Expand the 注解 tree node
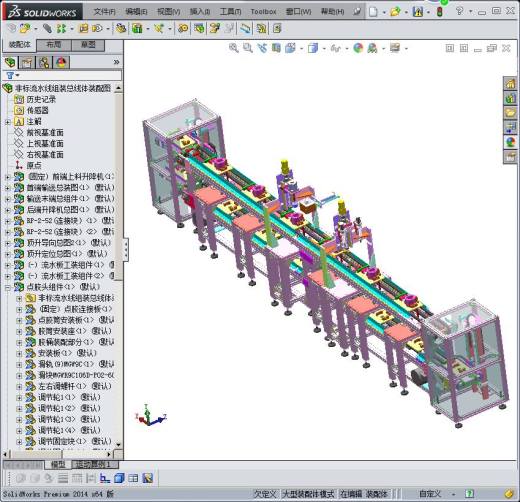 click(x=8, y=122)
